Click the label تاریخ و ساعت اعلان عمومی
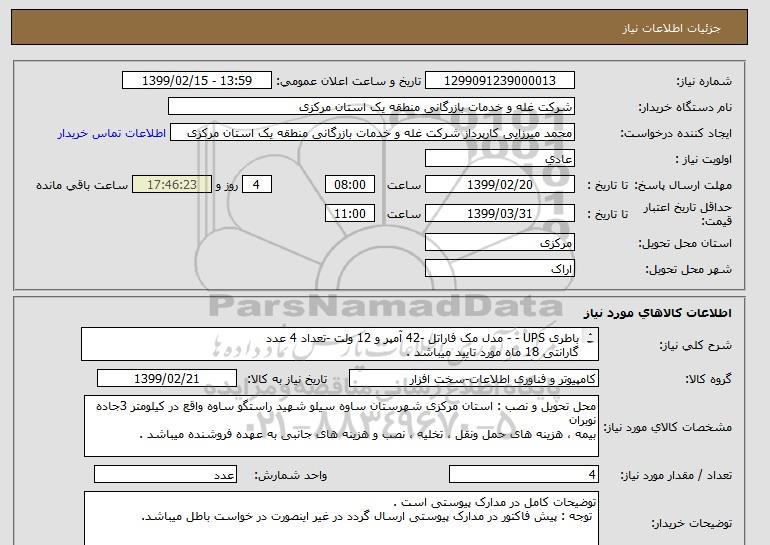The width and height of the screenshot is (770, 545). [x=349, y=82]
